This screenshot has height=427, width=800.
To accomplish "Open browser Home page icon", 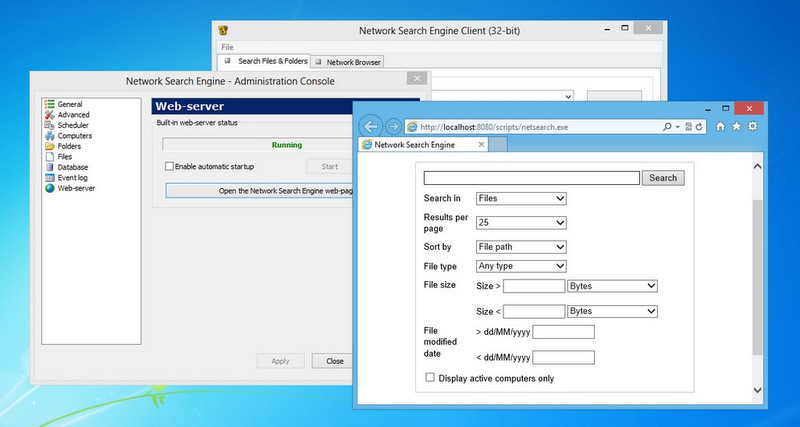I will click(x=720, y=127).
